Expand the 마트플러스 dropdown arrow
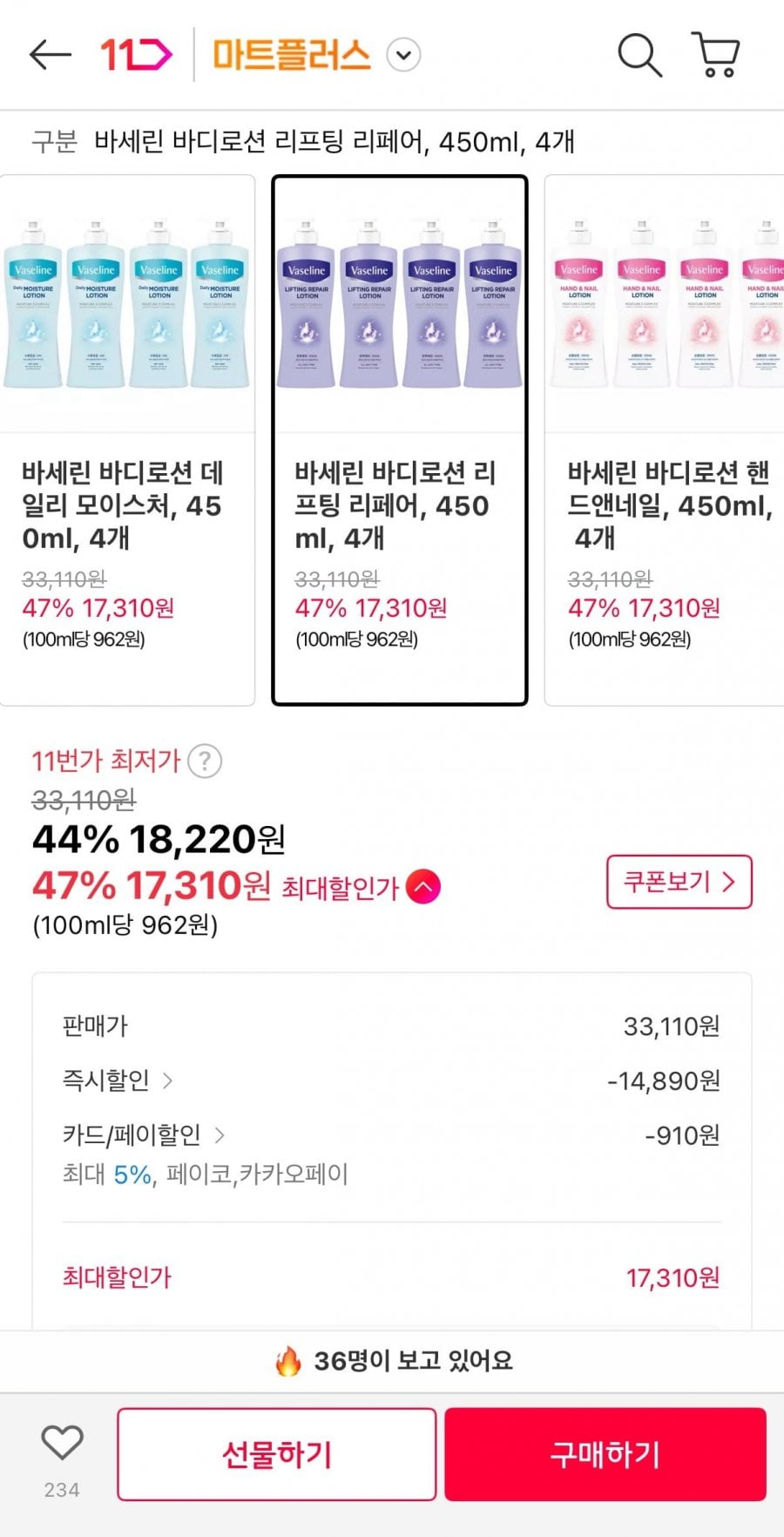The image size is (784, 1537). click(403, 55)
